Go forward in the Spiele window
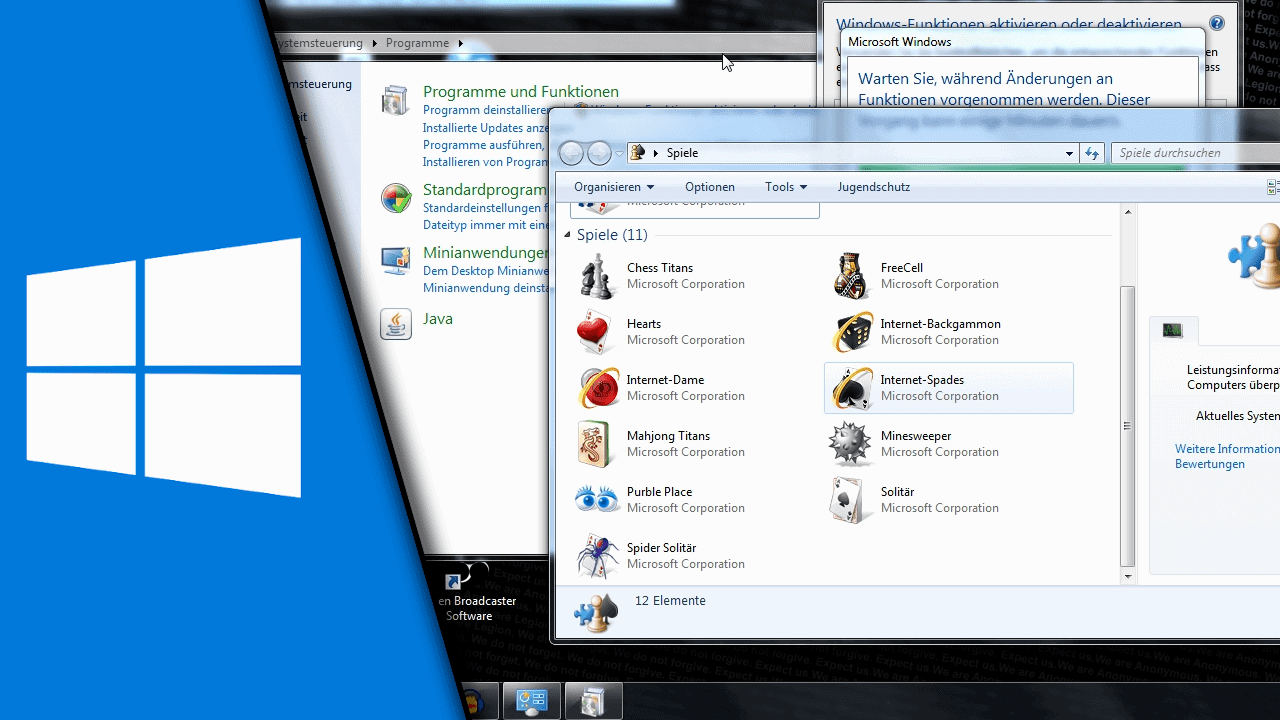The height and width of the screenshot is (720, 1280). (599, 153)
